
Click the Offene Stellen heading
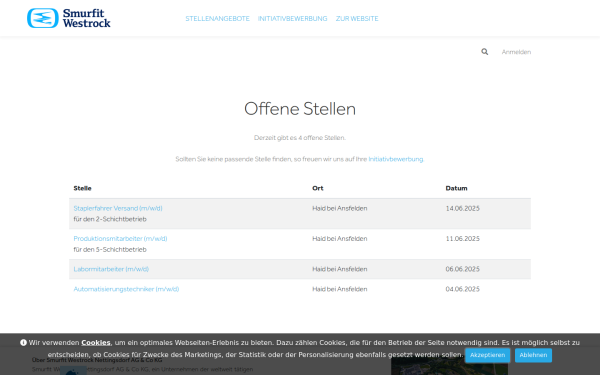click(300, 109)
